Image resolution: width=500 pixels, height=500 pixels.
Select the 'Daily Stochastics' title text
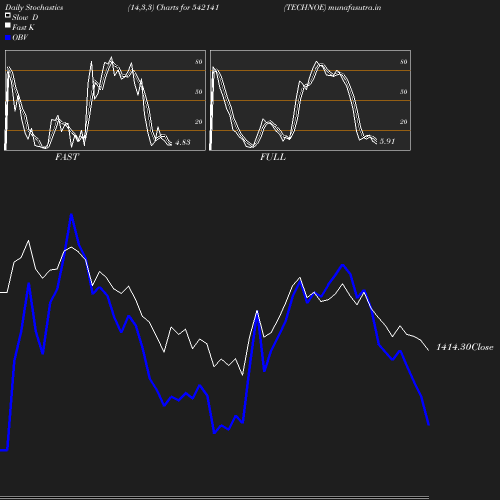tap(34, 7)
